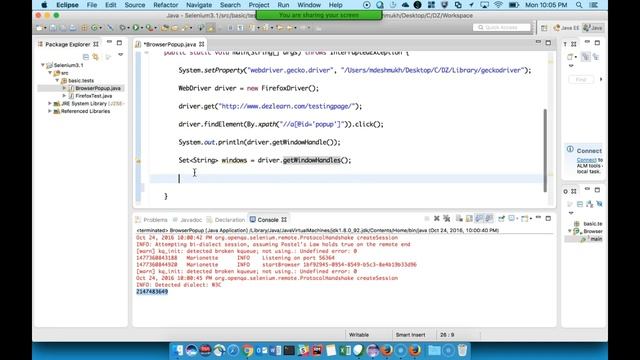Click Open Perspective icon near Java EE

click(x=544, y=28)
